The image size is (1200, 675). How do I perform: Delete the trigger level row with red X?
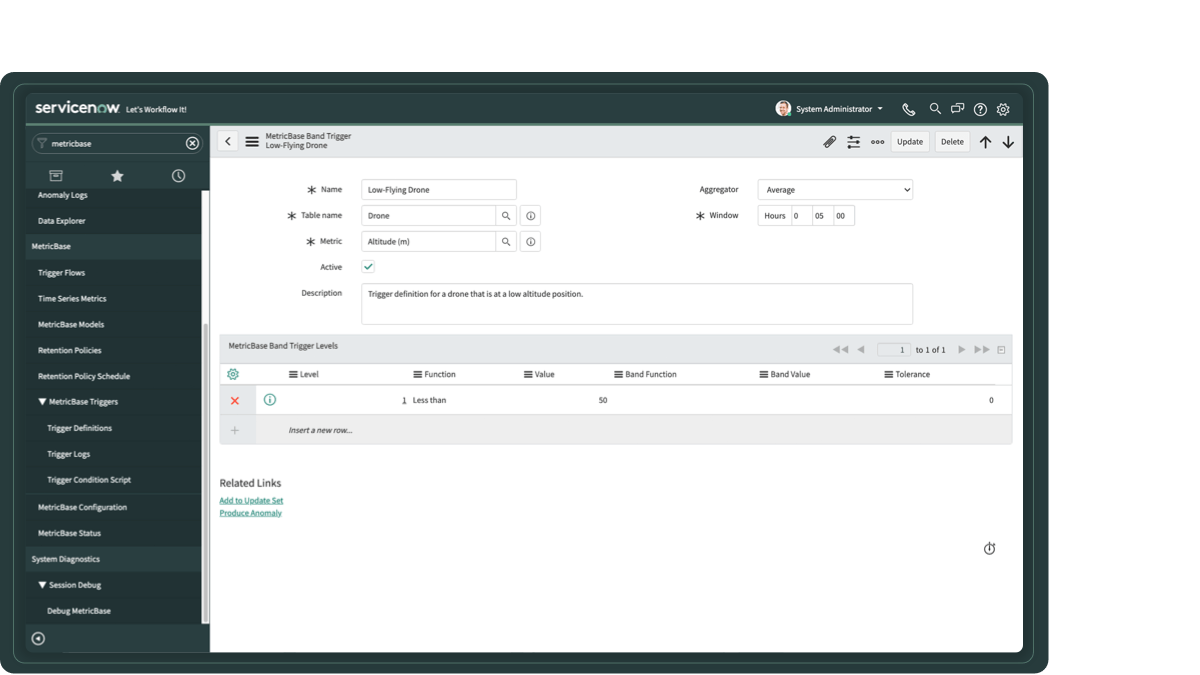[235, 401]
